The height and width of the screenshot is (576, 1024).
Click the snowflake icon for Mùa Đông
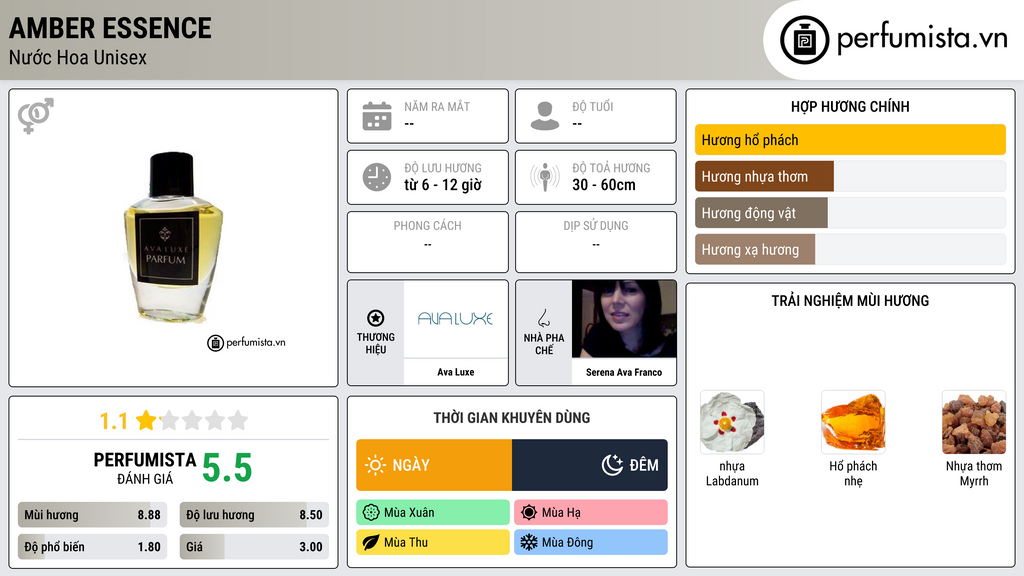[529, 542]
